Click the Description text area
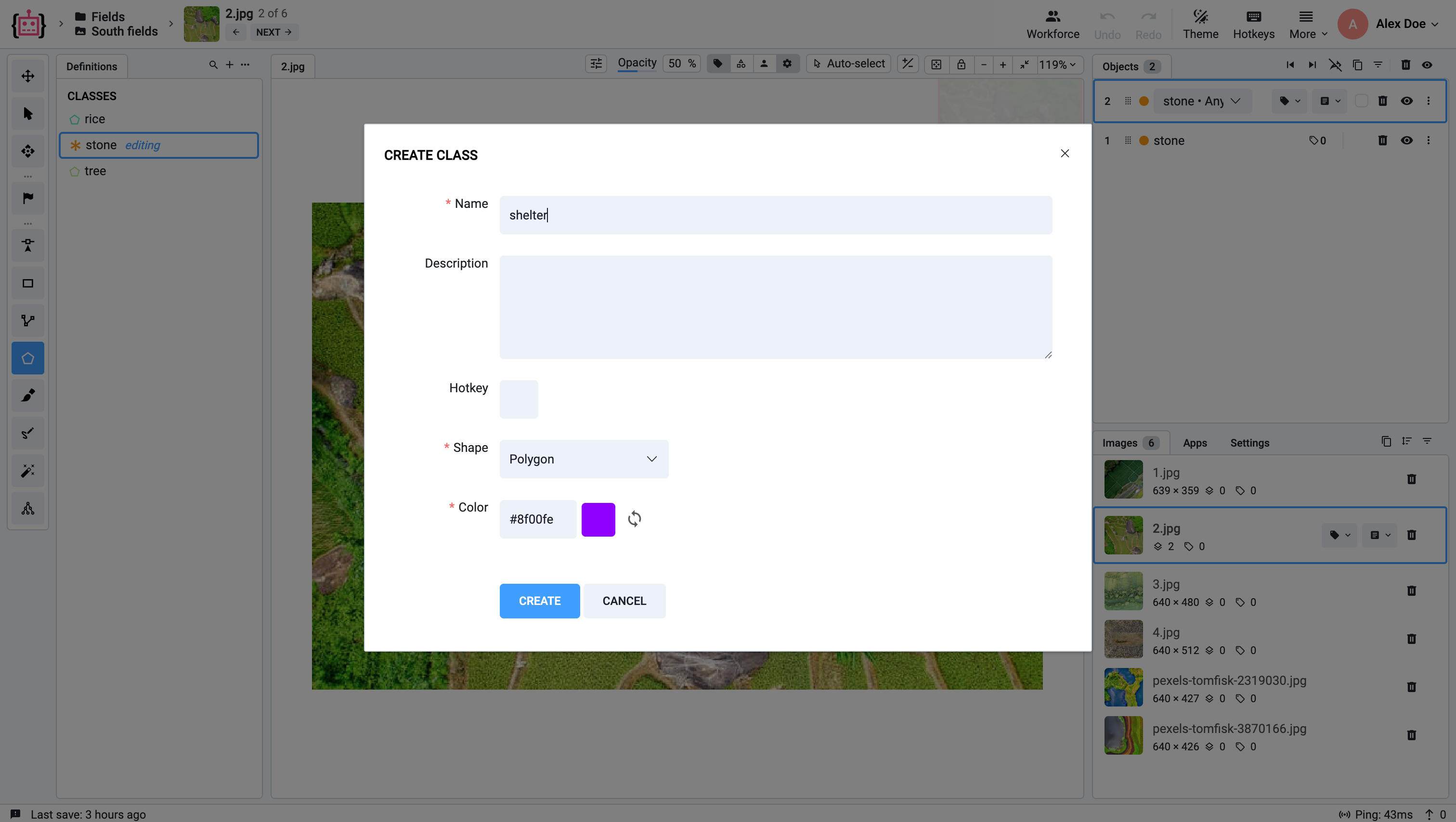 tap(776, 307)
